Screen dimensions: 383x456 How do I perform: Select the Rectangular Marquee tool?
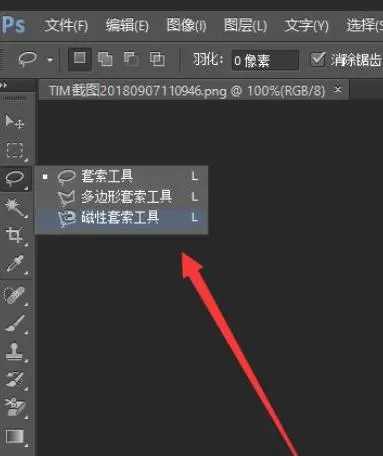[15, 150]
